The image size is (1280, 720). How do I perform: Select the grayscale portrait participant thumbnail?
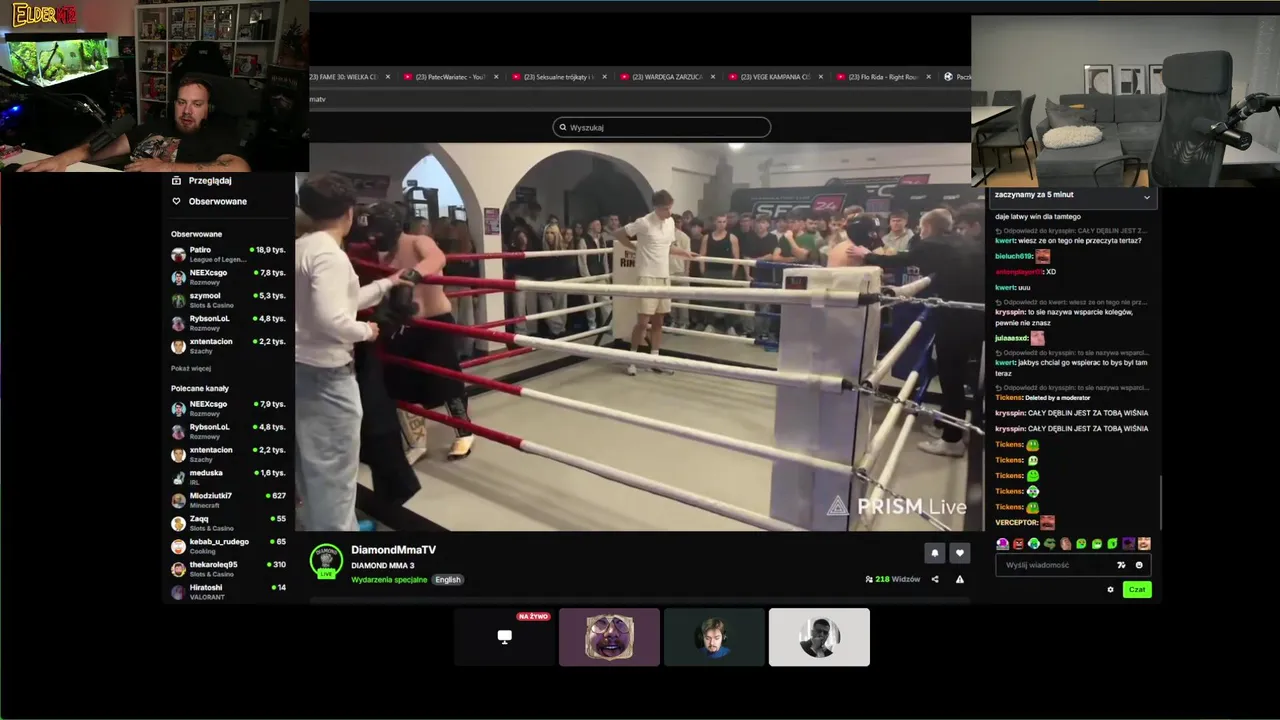tap(819, 637)
